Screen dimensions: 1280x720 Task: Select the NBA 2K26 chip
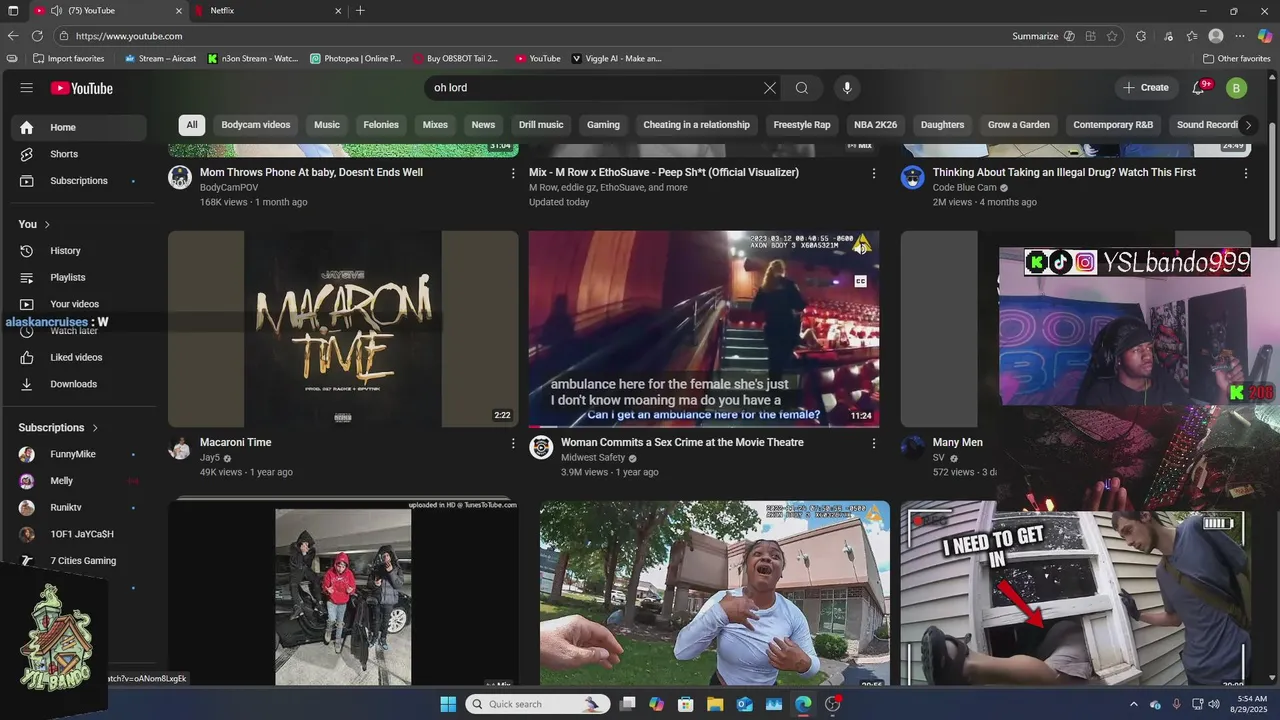pyautogui.click(x=876, y=125)
